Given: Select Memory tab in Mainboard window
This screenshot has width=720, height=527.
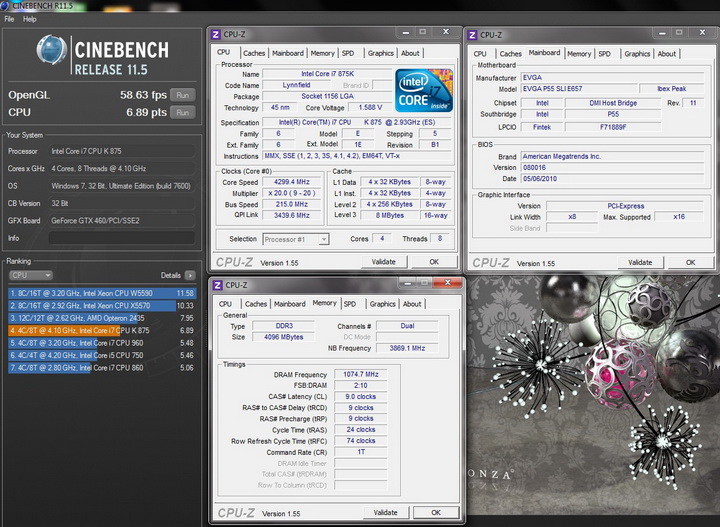Looking at the screenshot, I should (579, 54).
